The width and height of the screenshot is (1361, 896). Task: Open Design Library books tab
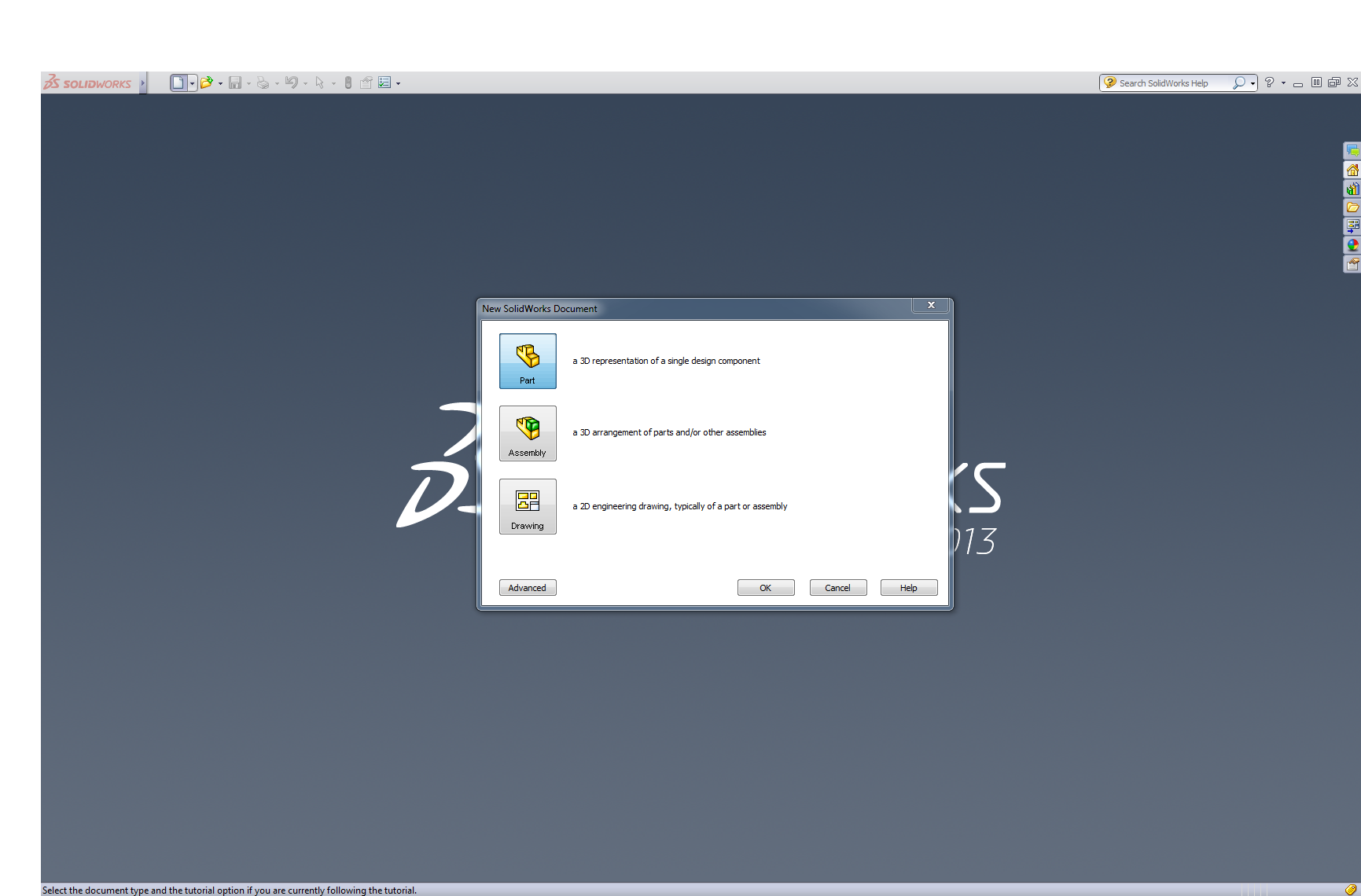click(x=1352, y=189)
